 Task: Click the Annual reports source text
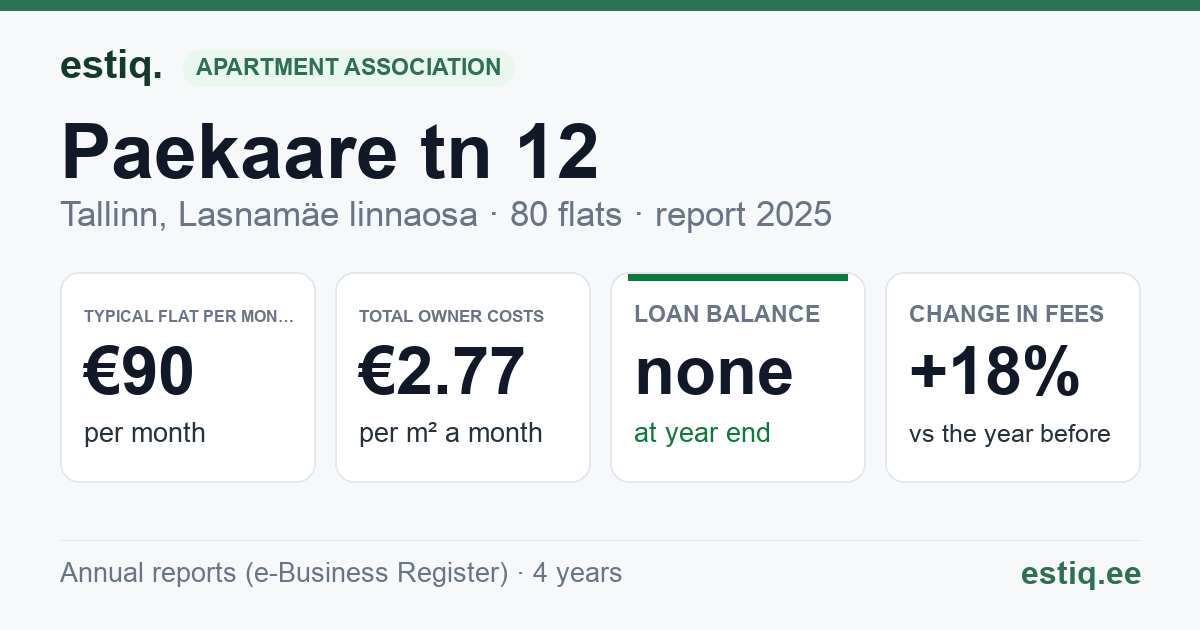click(x=341, y=573)
